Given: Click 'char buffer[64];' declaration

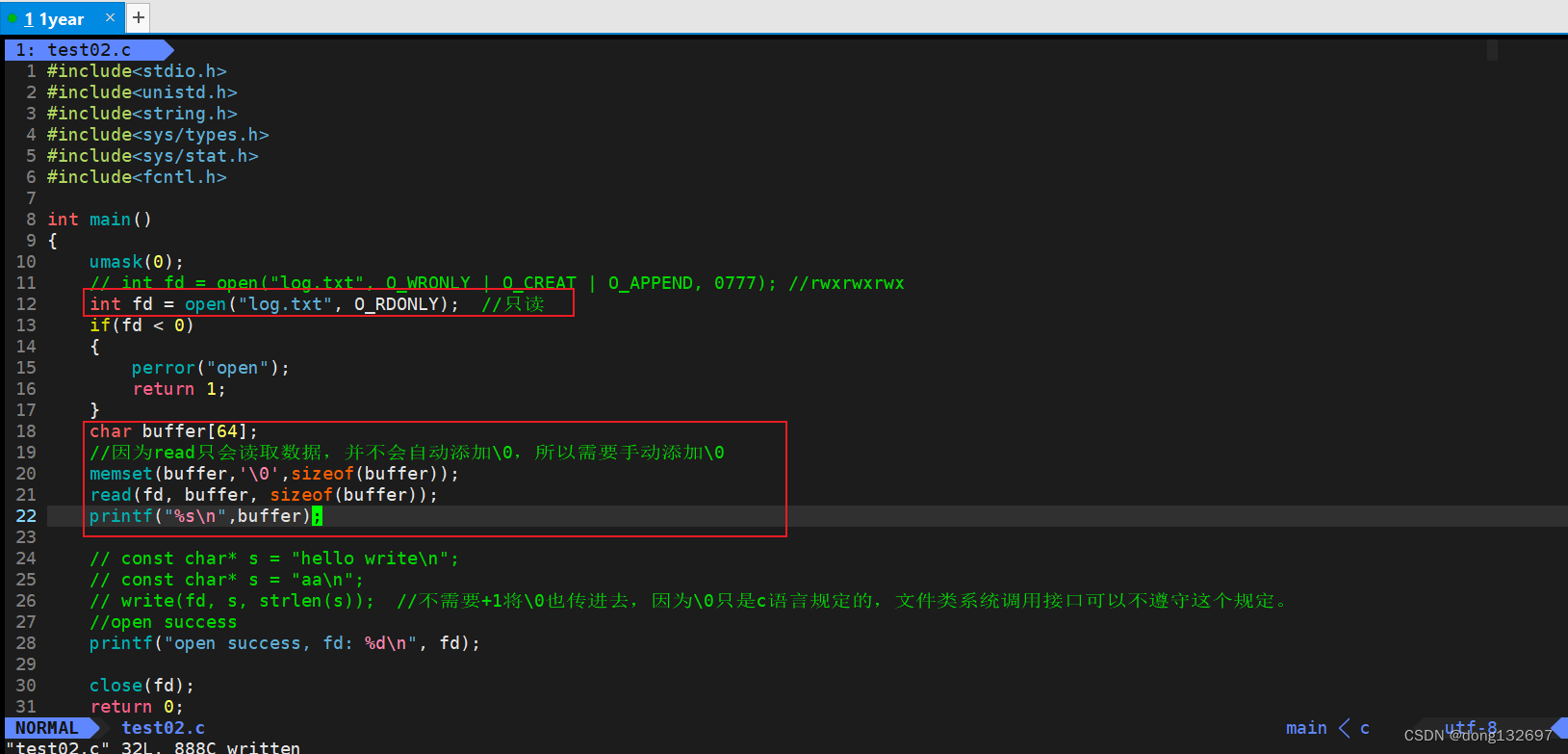Looking at the screenshot, I should click(x=173, y=431).
